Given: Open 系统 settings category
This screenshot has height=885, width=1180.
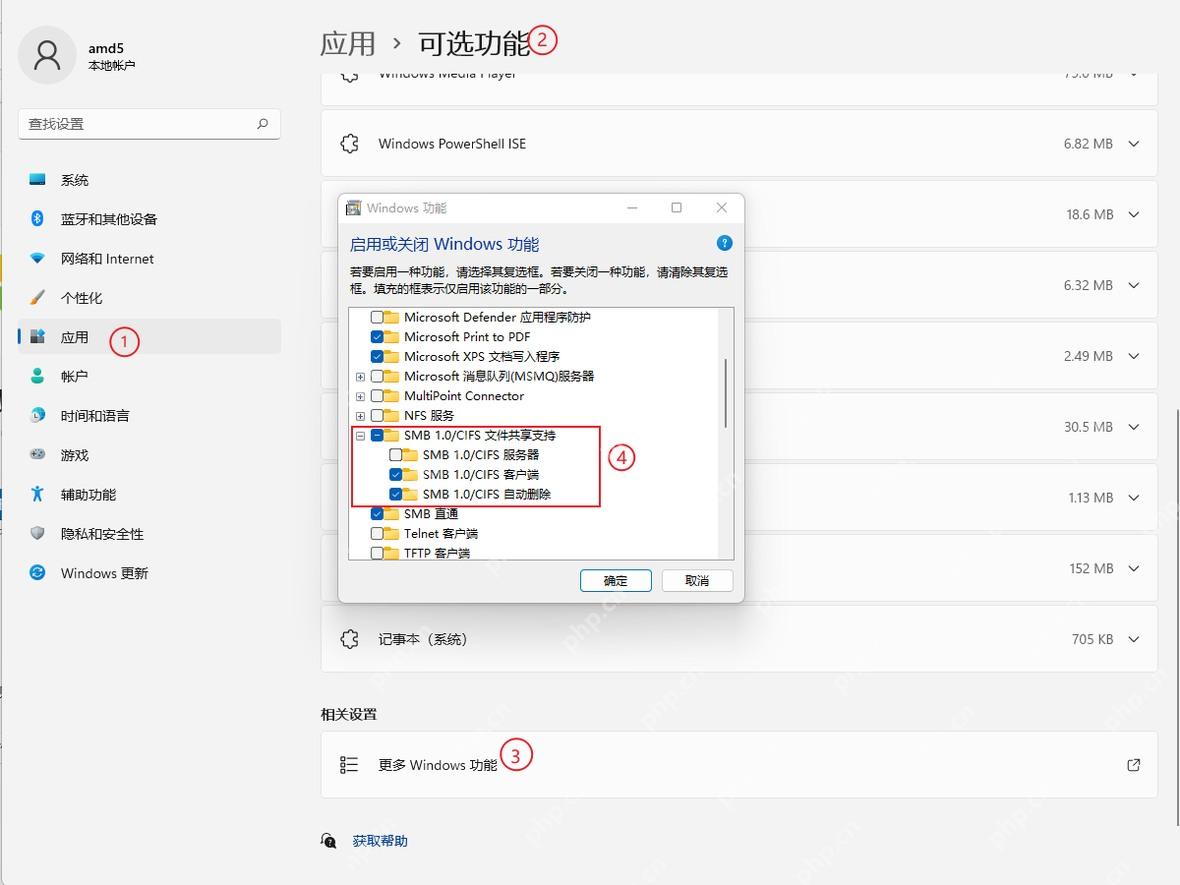Looking at the screenshot, I should [149, 179].
